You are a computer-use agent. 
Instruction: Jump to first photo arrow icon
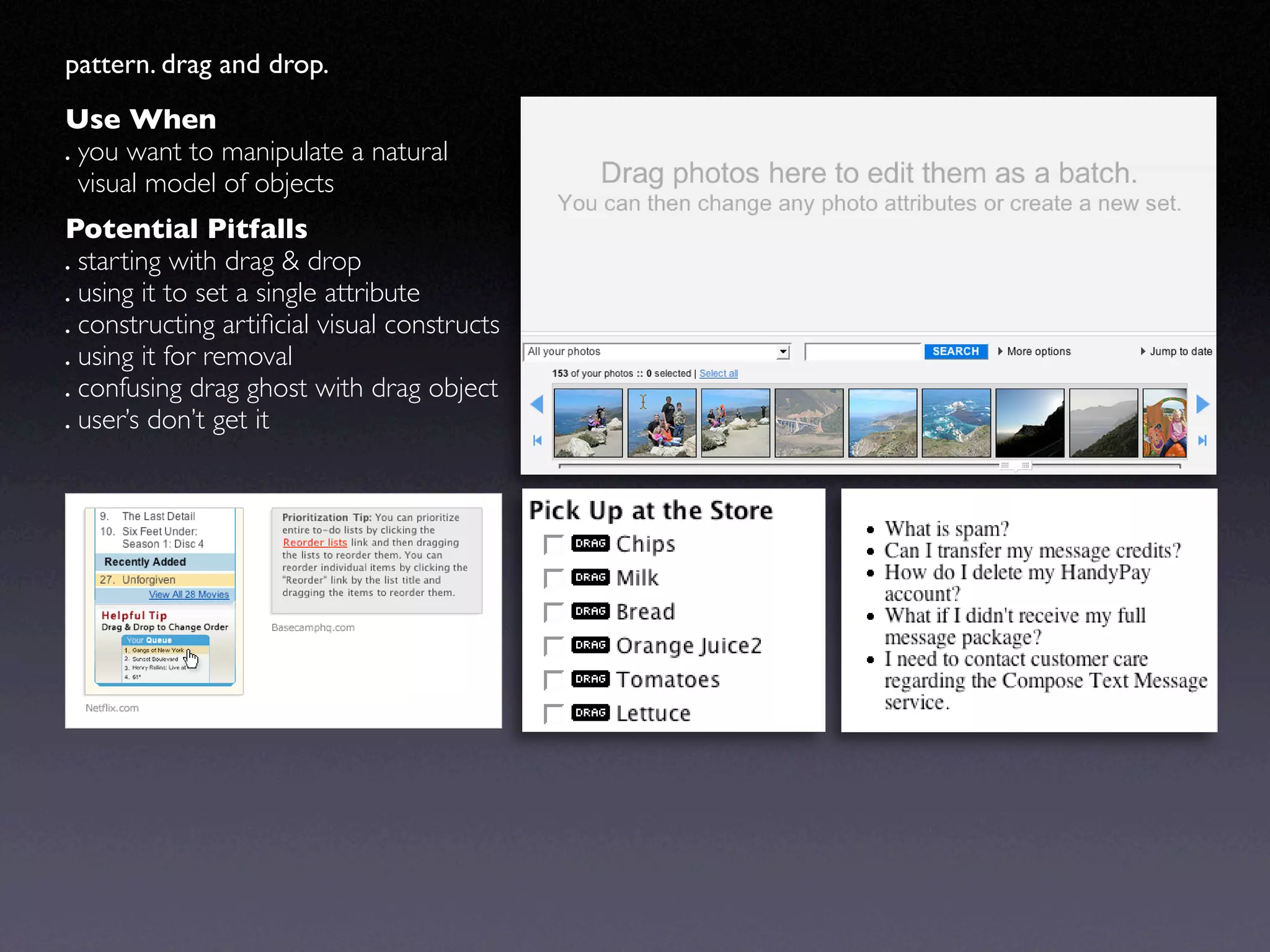click(x=538, y=441)
